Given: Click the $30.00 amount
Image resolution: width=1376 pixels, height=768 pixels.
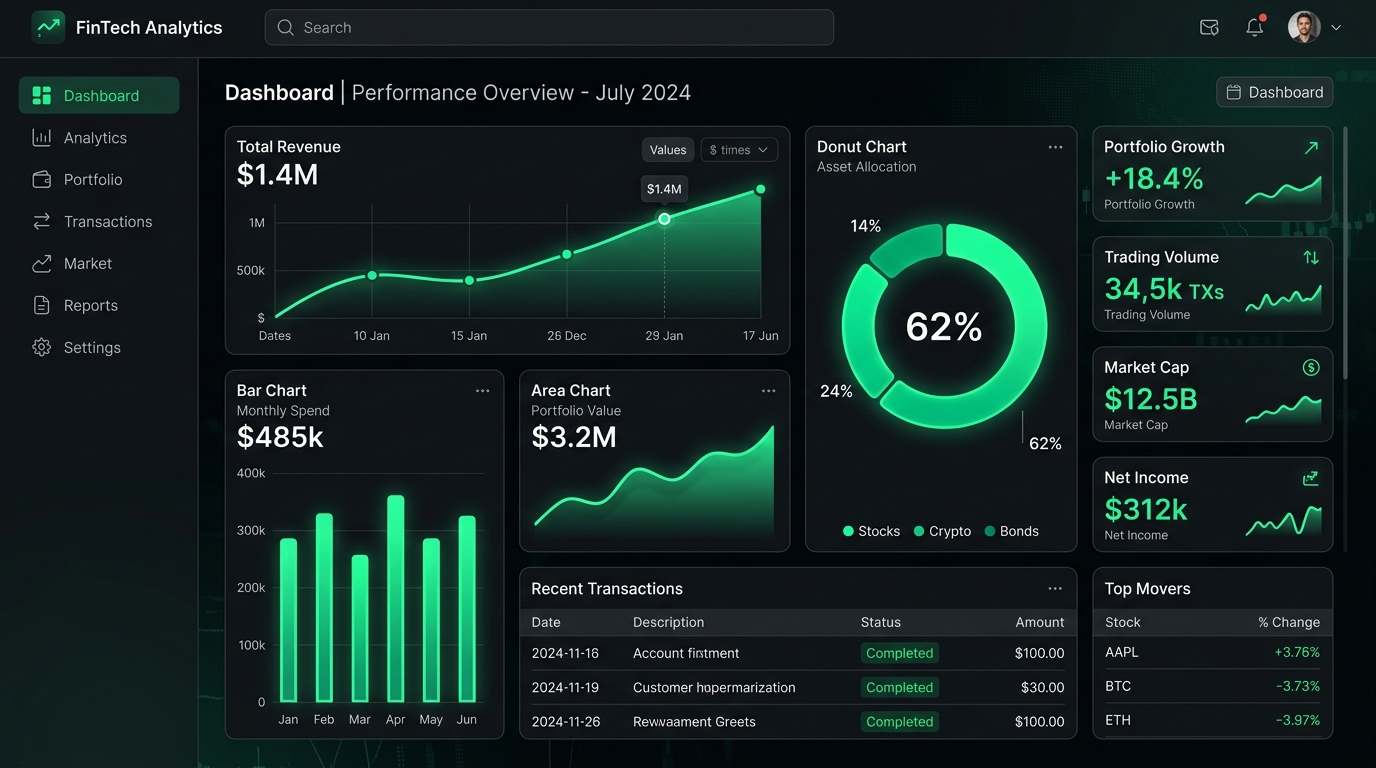Looking at the screenshot, I should pyautogui.click(x=1044, y=687).
